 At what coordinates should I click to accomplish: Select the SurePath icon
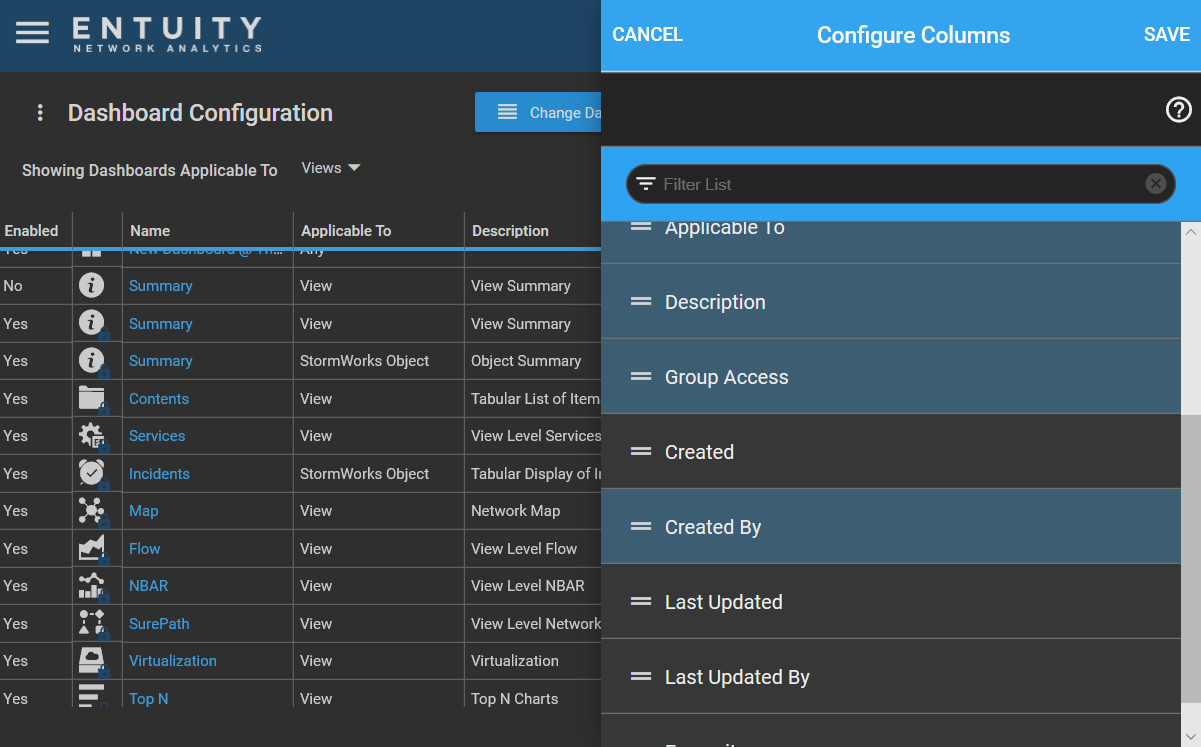[x=93, y=623]
